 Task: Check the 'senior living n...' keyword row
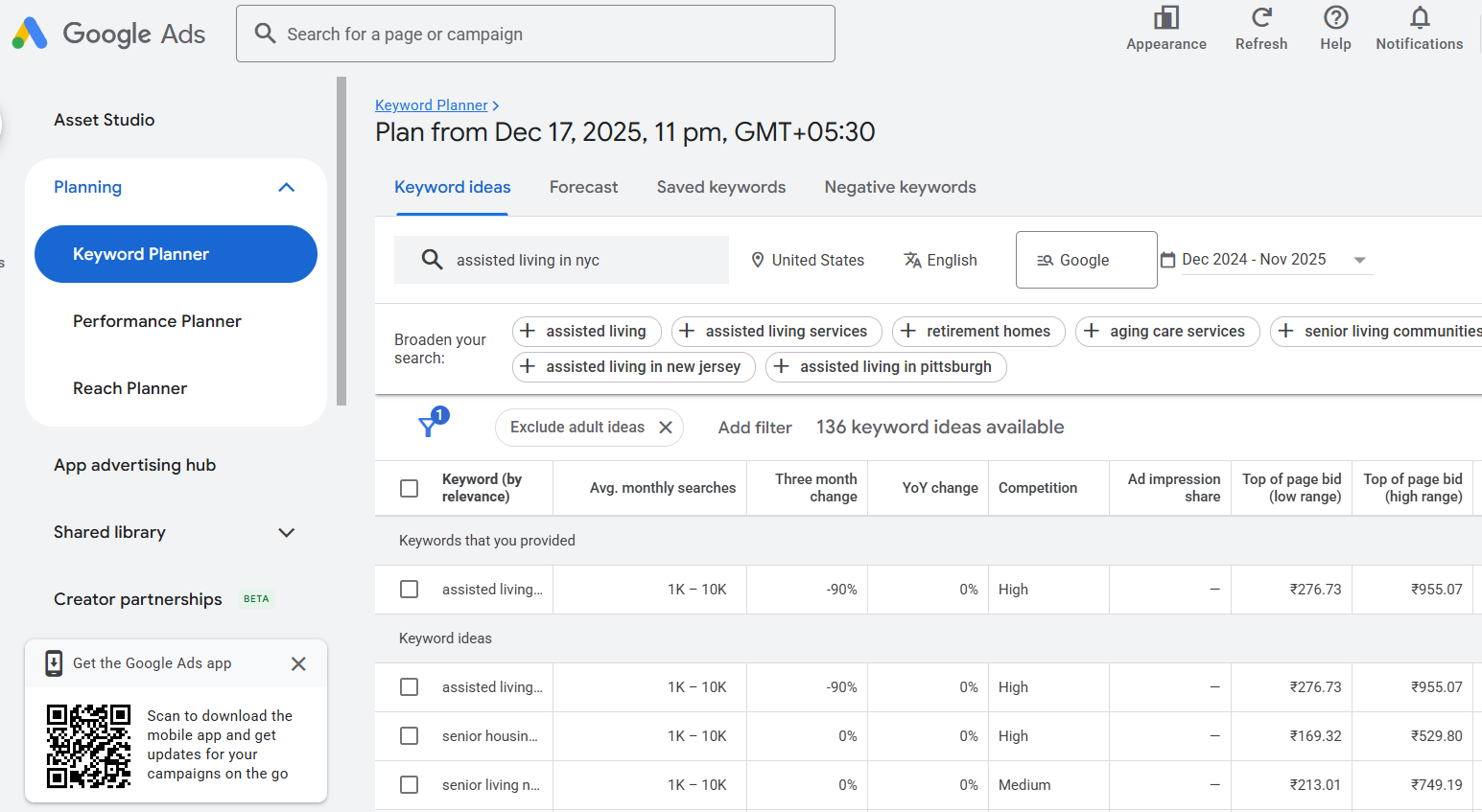(410, 785)
